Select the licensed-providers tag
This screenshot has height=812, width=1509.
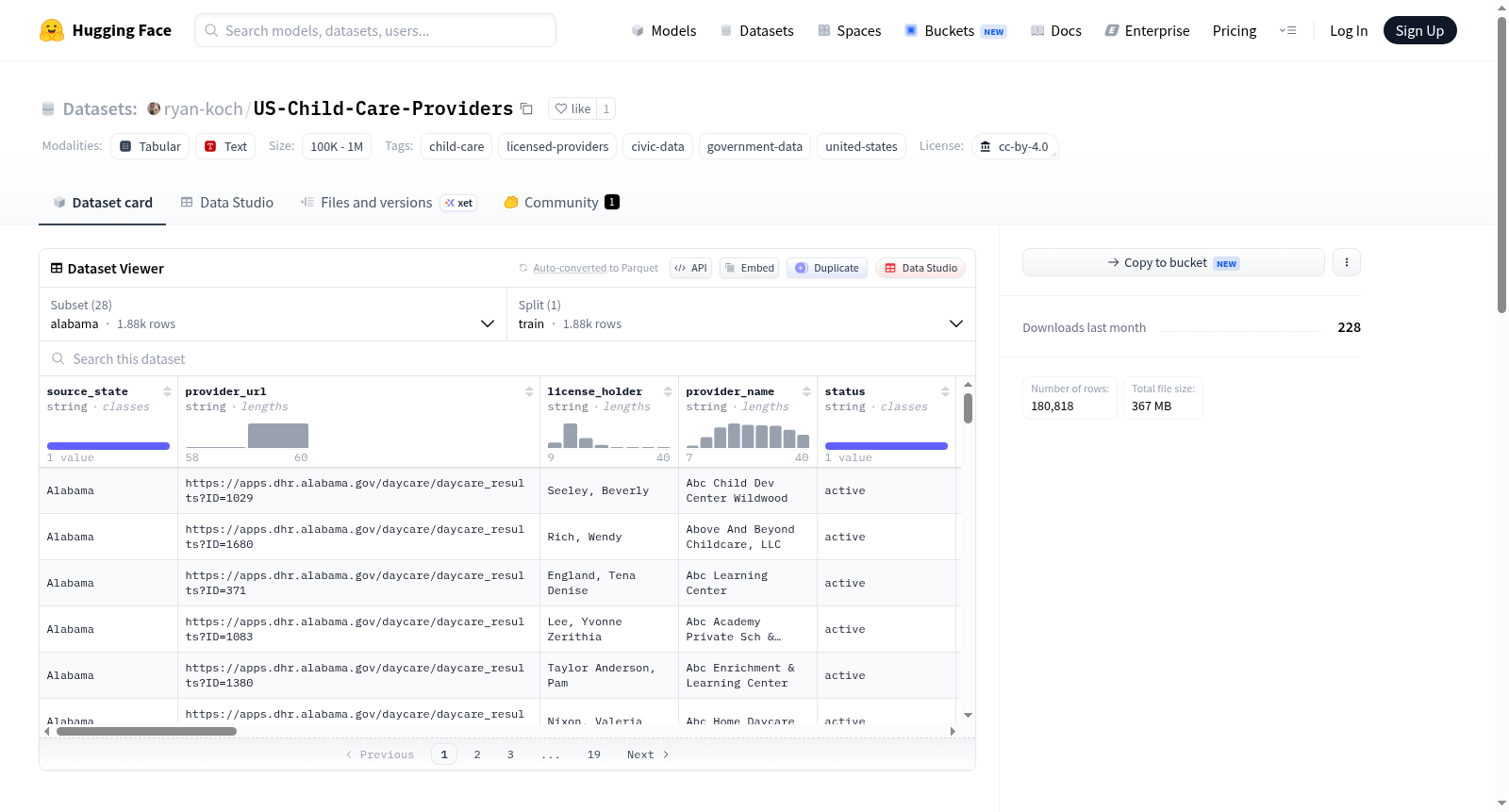point(557,146)
